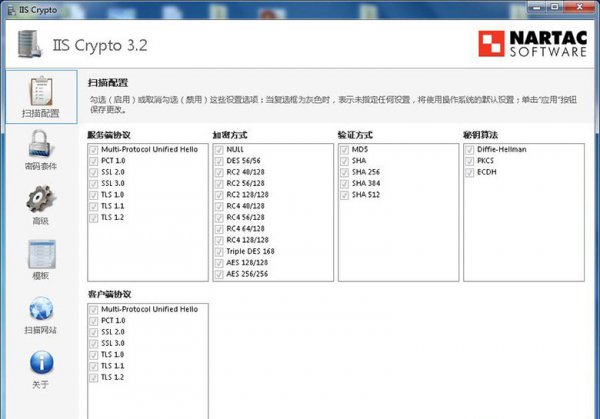The height and width of the screenshot is (419, 600).
Task: Switch to the 扫描配置 tab label
Action: click(41, 113)
